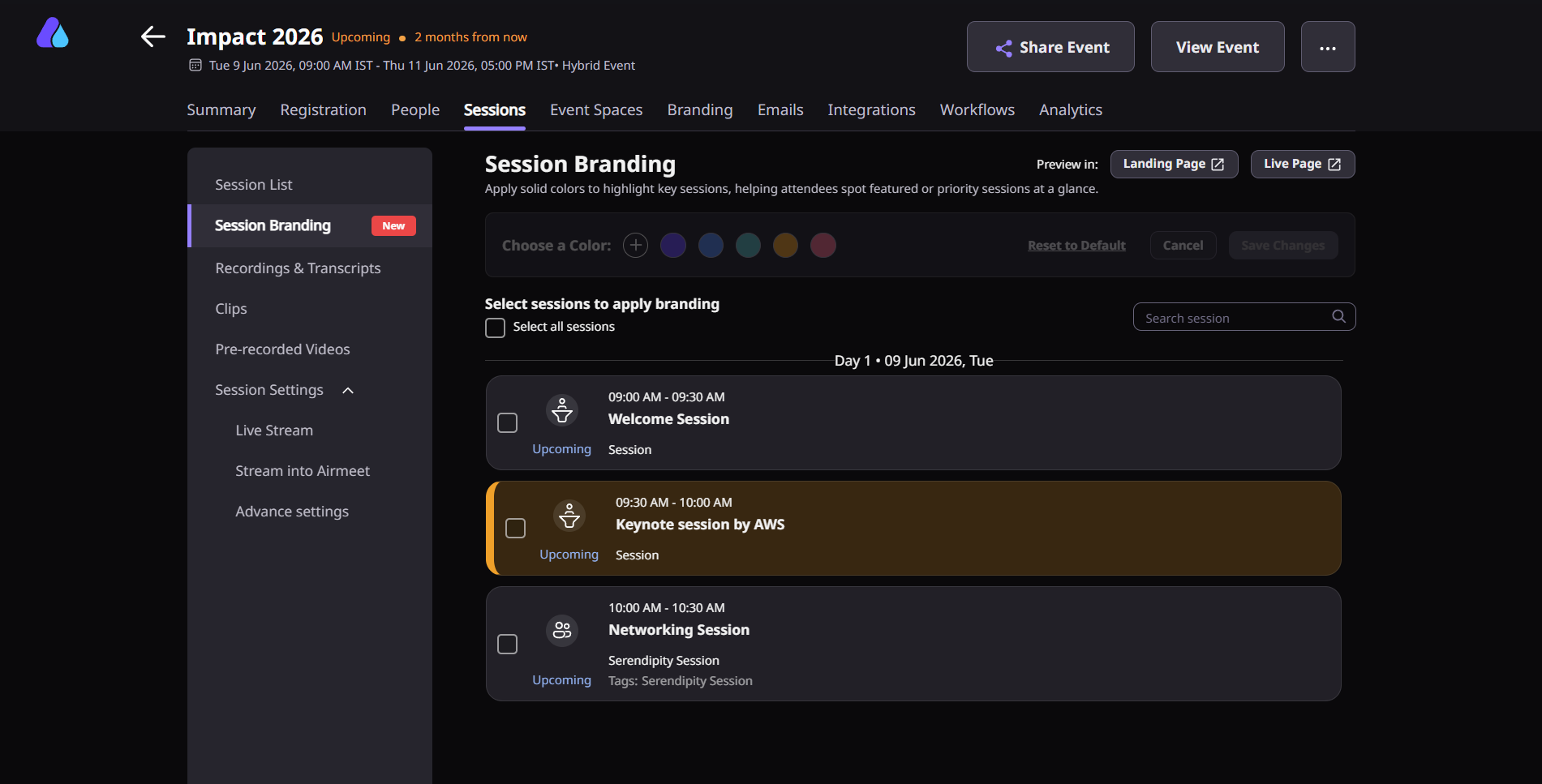Open Recordings & Transcripts in sidebar
The height and width of the screenshot is (784, 1542).
point(298,268)
